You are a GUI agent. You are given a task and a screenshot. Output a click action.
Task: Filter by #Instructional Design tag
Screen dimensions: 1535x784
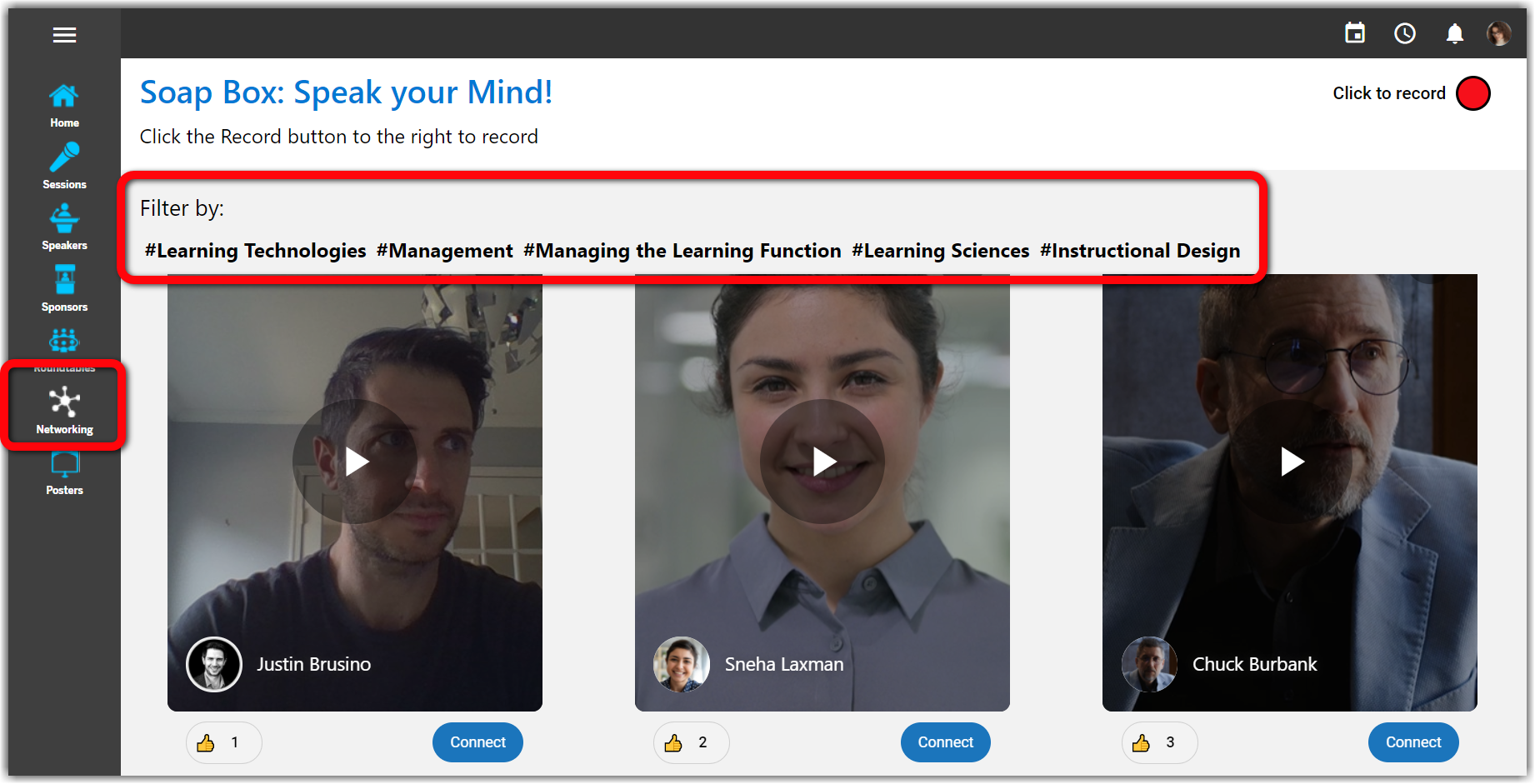click(x=1140, y=251)
